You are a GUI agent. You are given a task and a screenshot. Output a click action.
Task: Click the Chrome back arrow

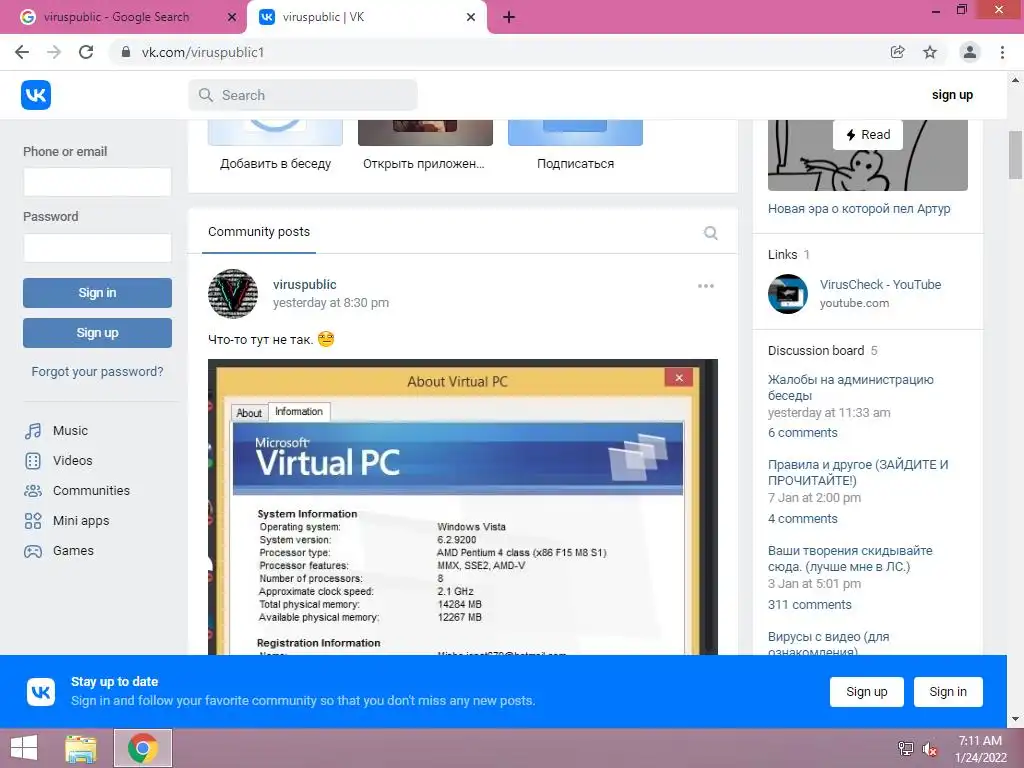click(22, 52)
